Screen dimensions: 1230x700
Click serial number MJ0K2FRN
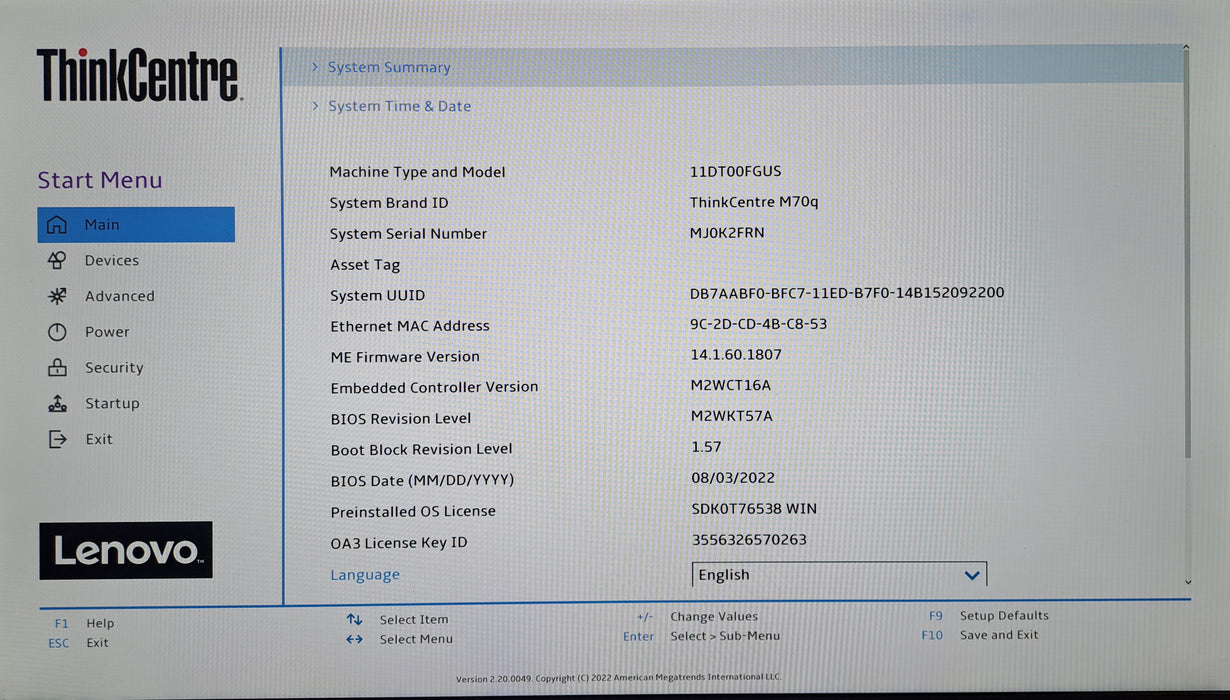coord(728,233)
